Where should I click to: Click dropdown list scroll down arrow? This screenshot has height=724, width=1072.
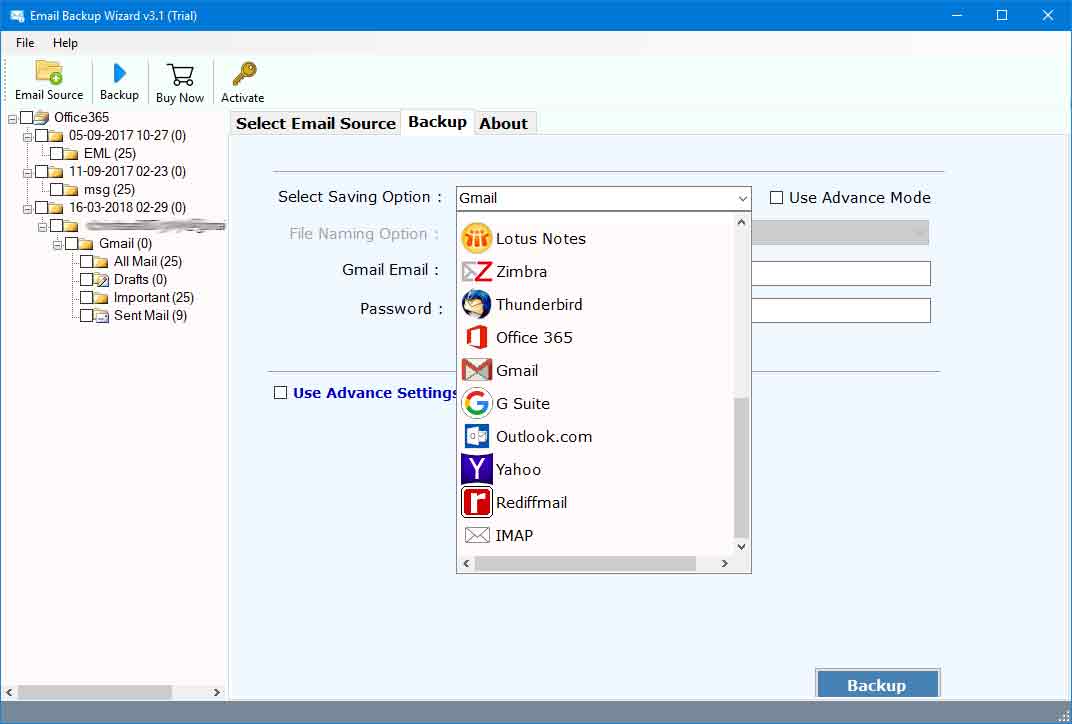[741, 546]
